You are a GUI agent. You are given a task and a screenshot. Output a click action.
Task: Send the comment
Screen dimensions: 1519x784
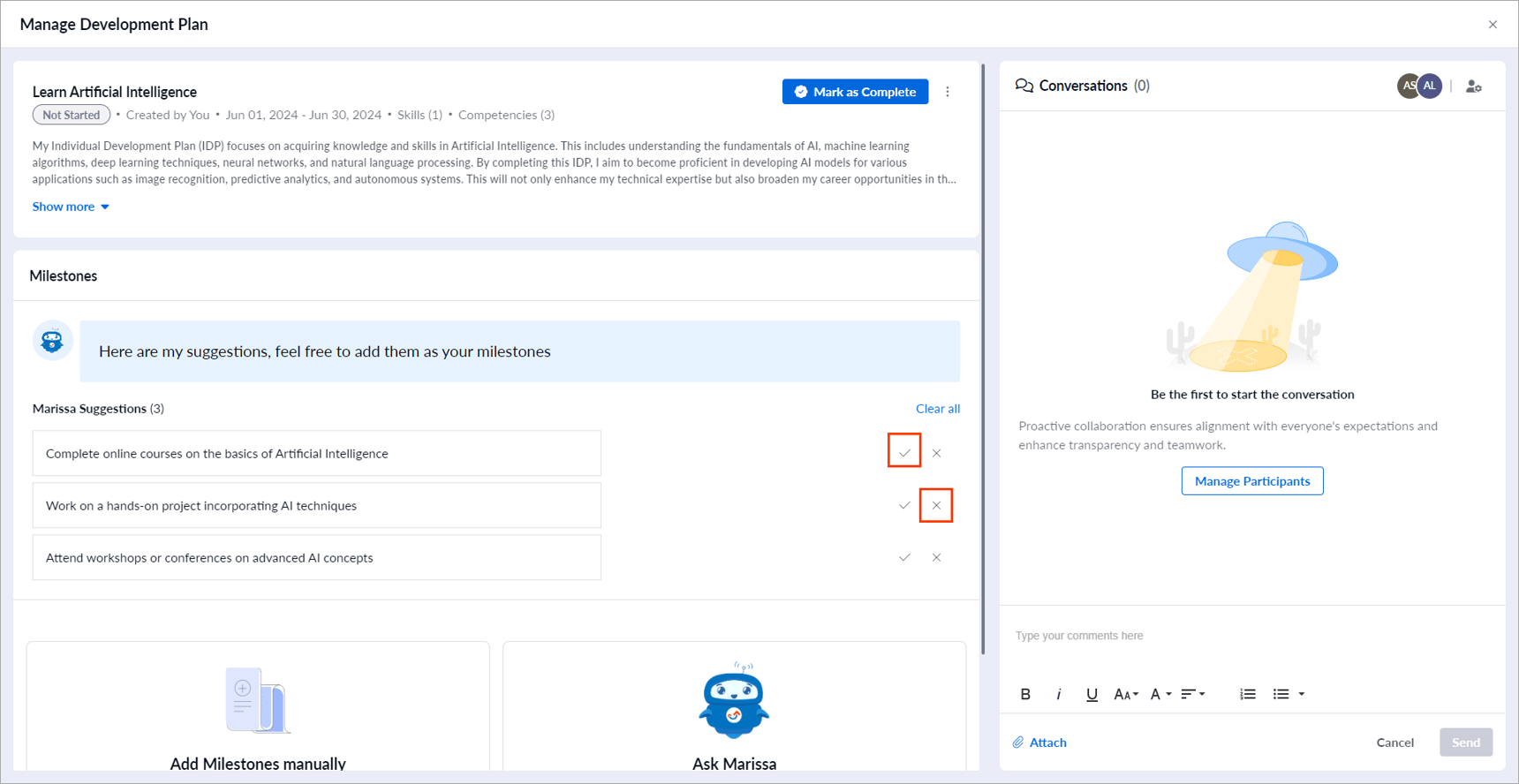(1466, 743)
